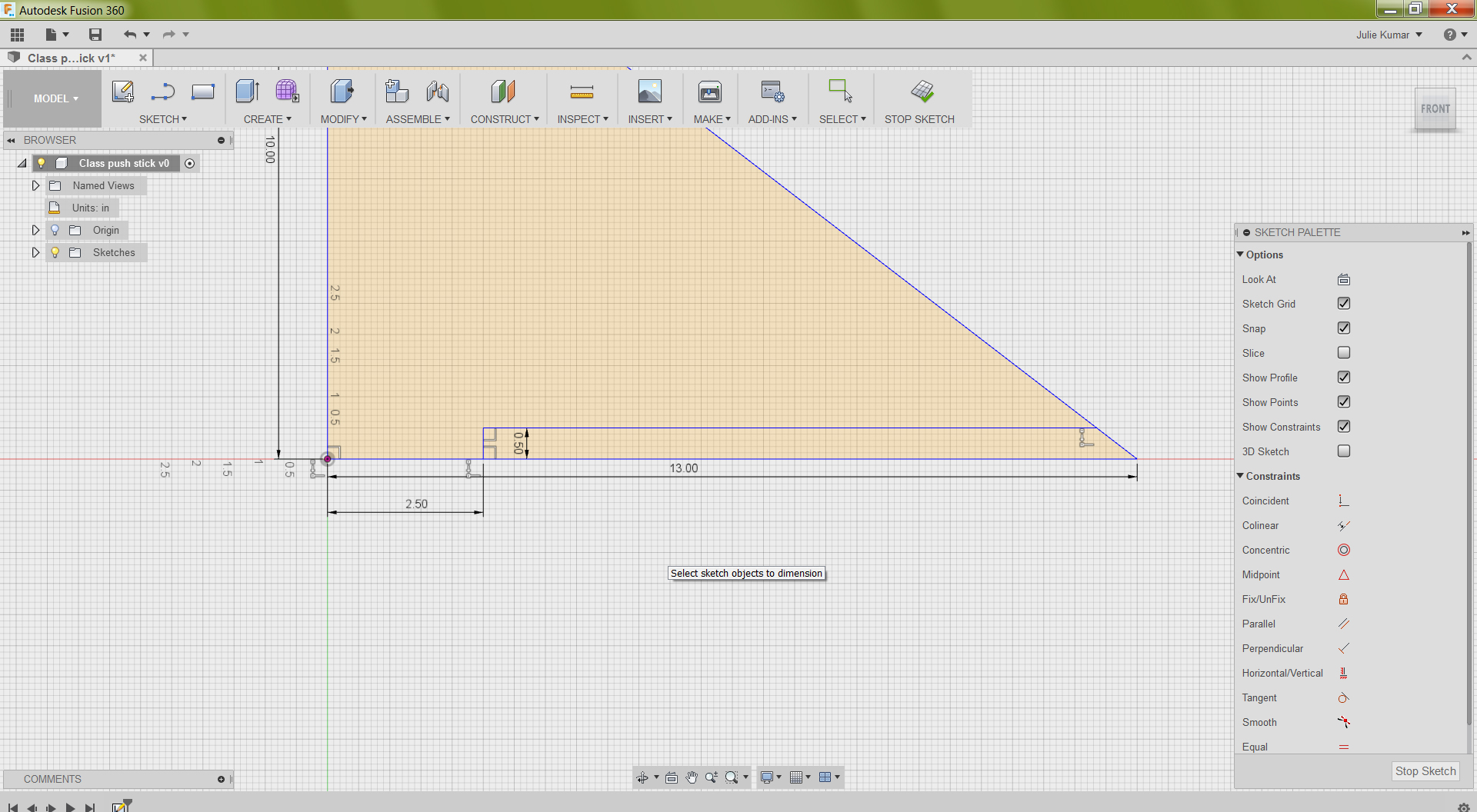Click the timeline Play button
The width and height of the screenshot is (1477, 812).
(70, 807)
